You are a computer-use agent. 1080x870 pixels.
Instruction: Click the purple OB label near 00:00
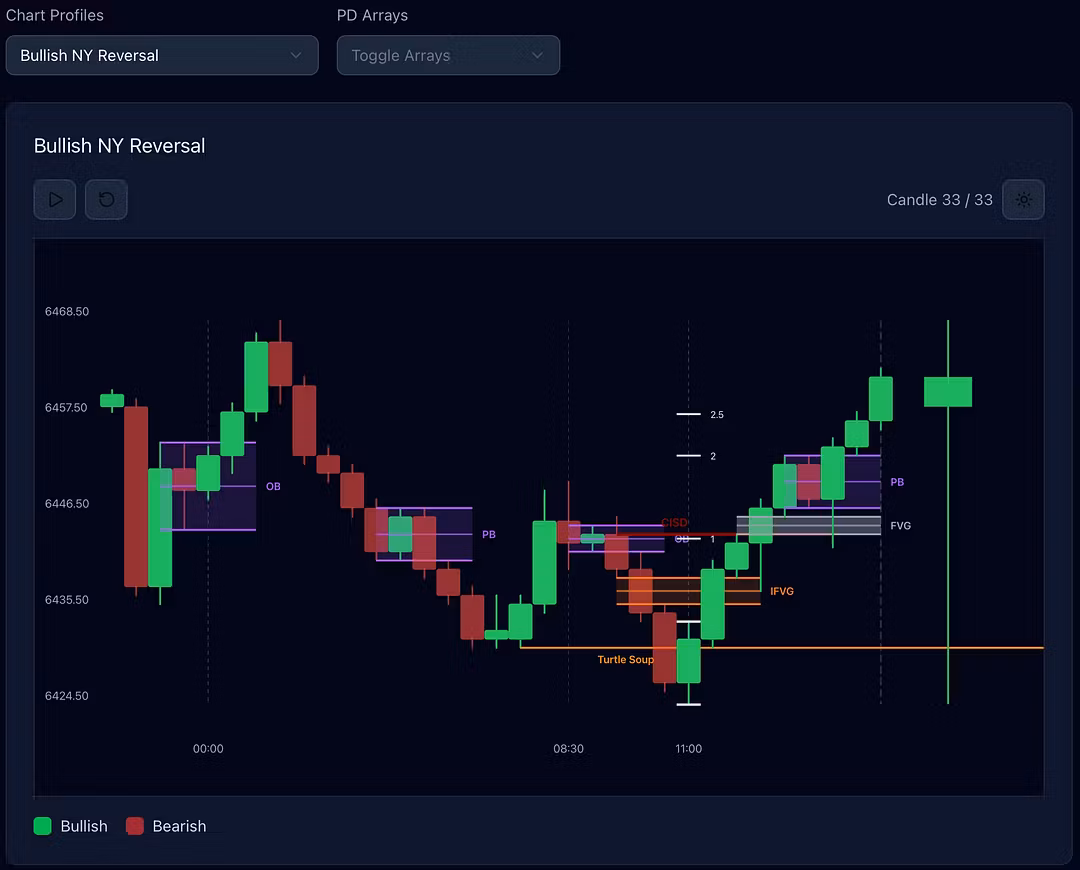coord(273,487)
